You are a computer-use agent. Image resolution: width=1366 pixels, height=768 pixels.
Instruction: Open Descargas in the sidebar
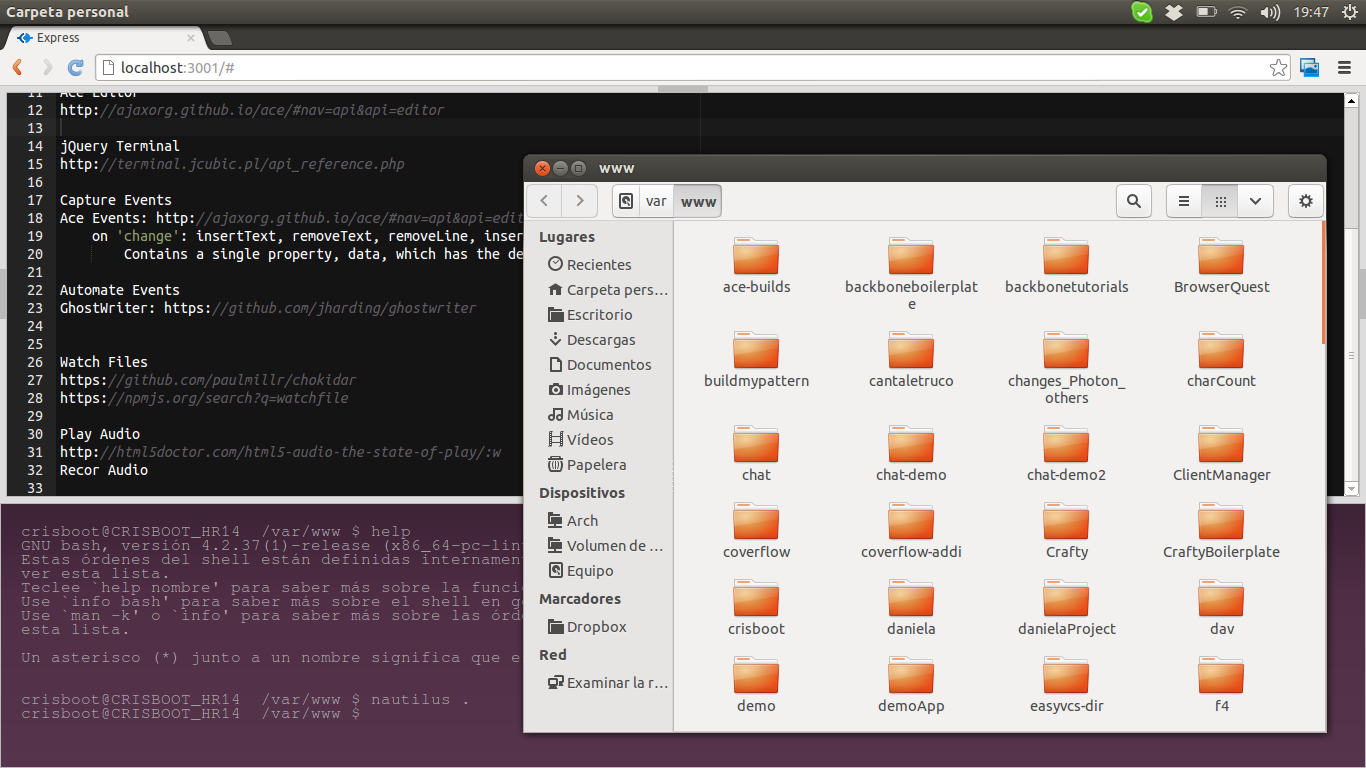point(600,340)
